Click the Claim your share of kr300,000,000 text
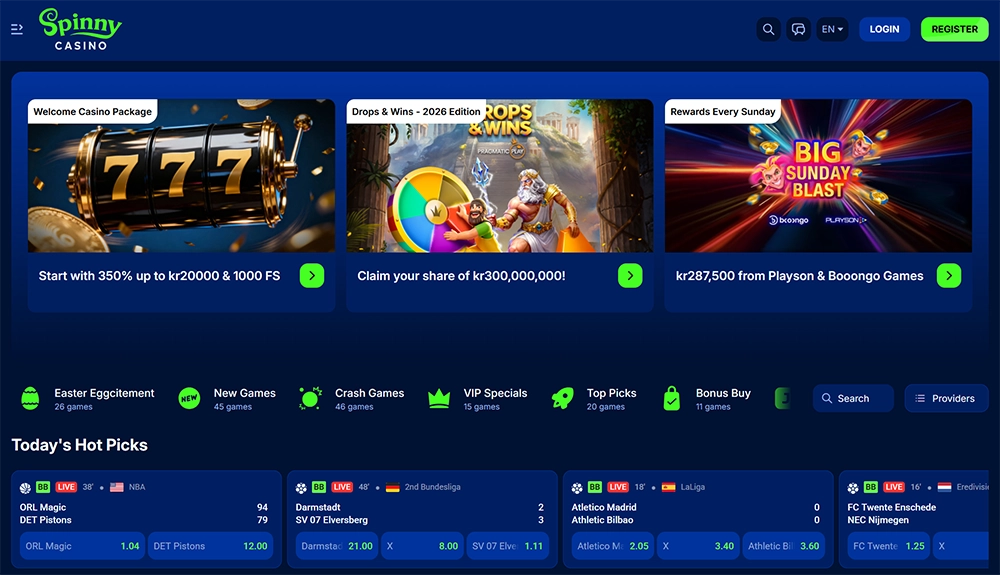1000x575 pixels. tap(461, 276)
